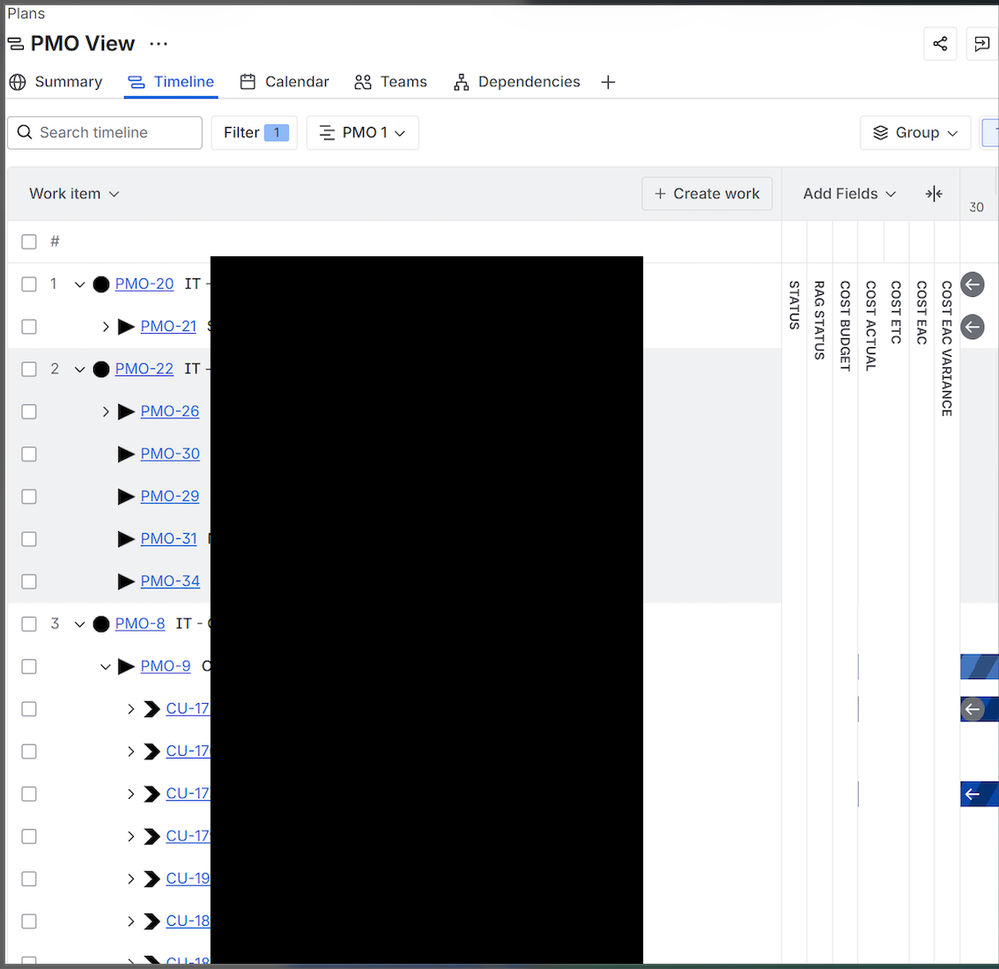Open the PMO View more-actions ellipsis
The height and width of the screenshot is (969, 999).
158,43
